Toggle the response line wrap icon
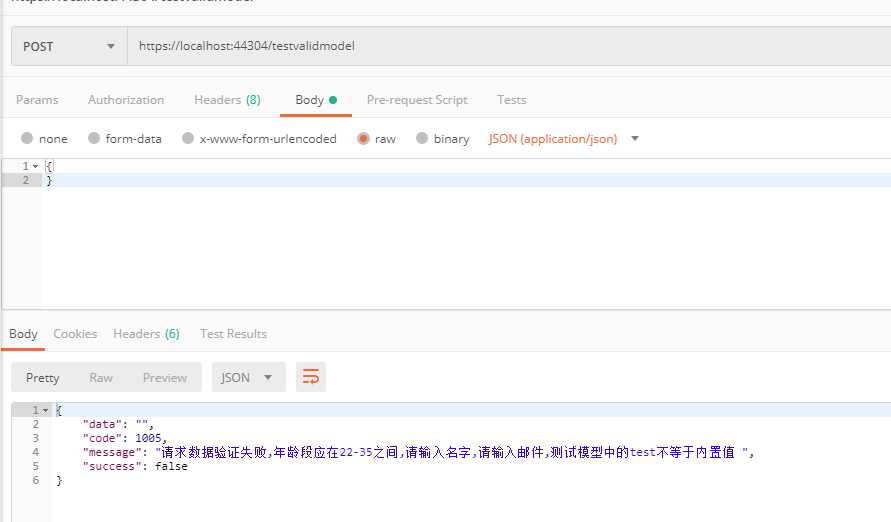Viewport: 891px width, 522px height. (311, 377)
